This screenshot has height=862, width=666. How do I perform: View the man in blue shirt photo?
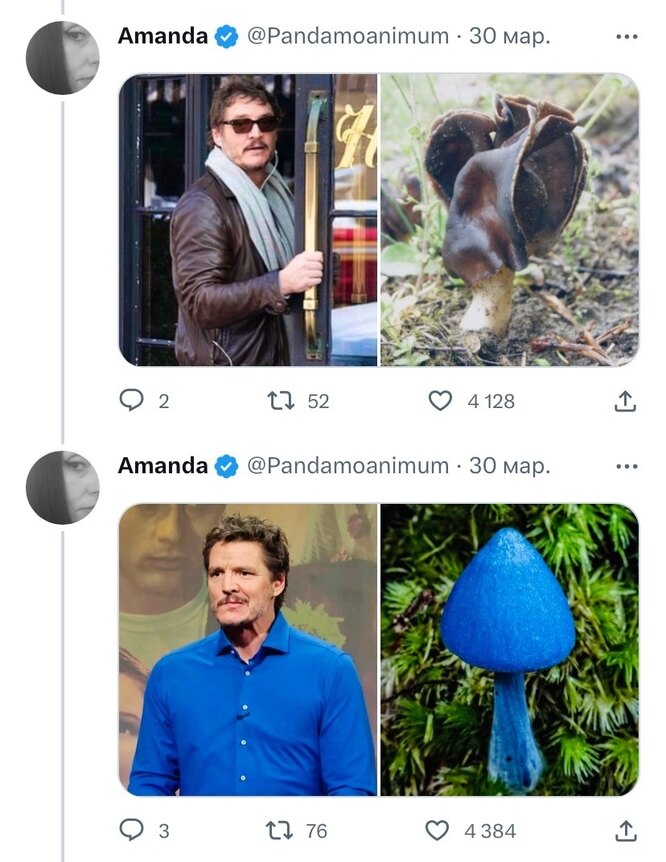pyautogui.click(x=249, y=649)
